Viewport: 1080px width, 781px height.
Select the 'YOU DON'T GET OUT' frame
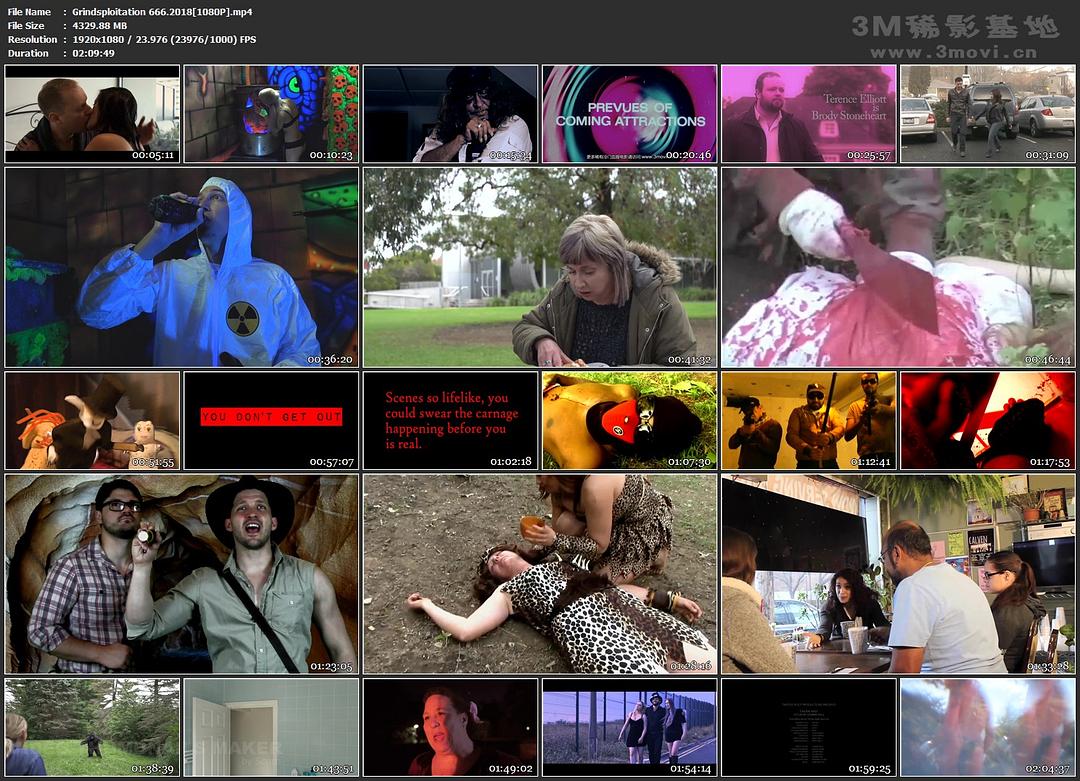click(x=271, y=420)
